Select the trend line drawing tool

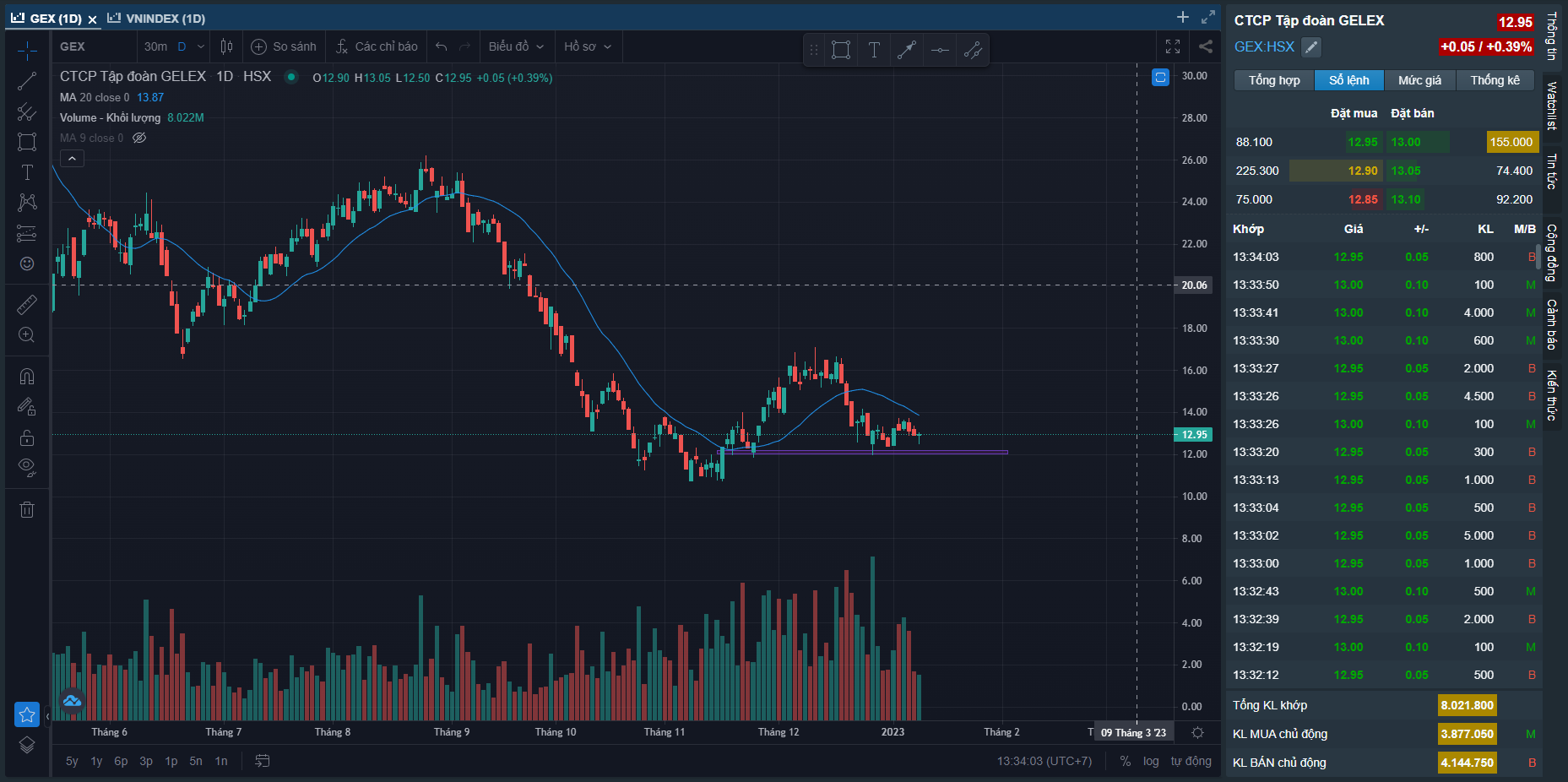tap(27, 81)
